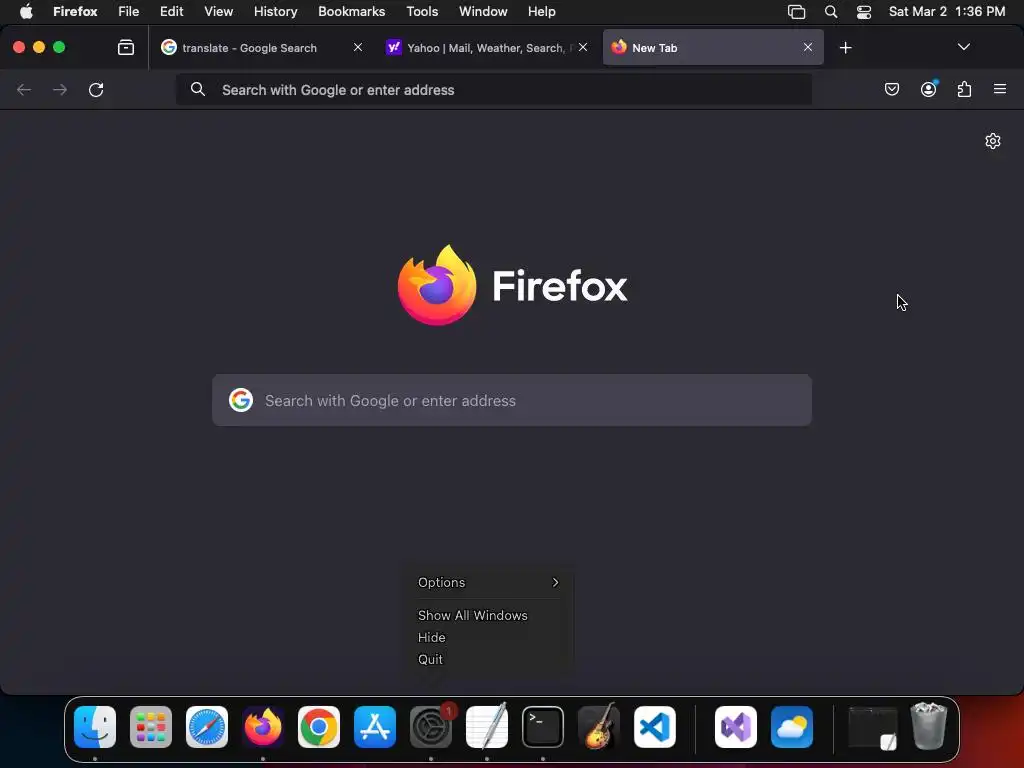Choose Quit in the Dock menu

tap(430, 660)
